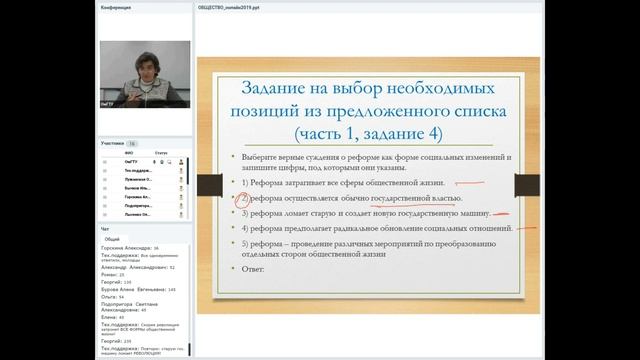The image size is (640, 360).
Task: Click slide statement 4 about радикальное обновление
Action: point(377,229)
